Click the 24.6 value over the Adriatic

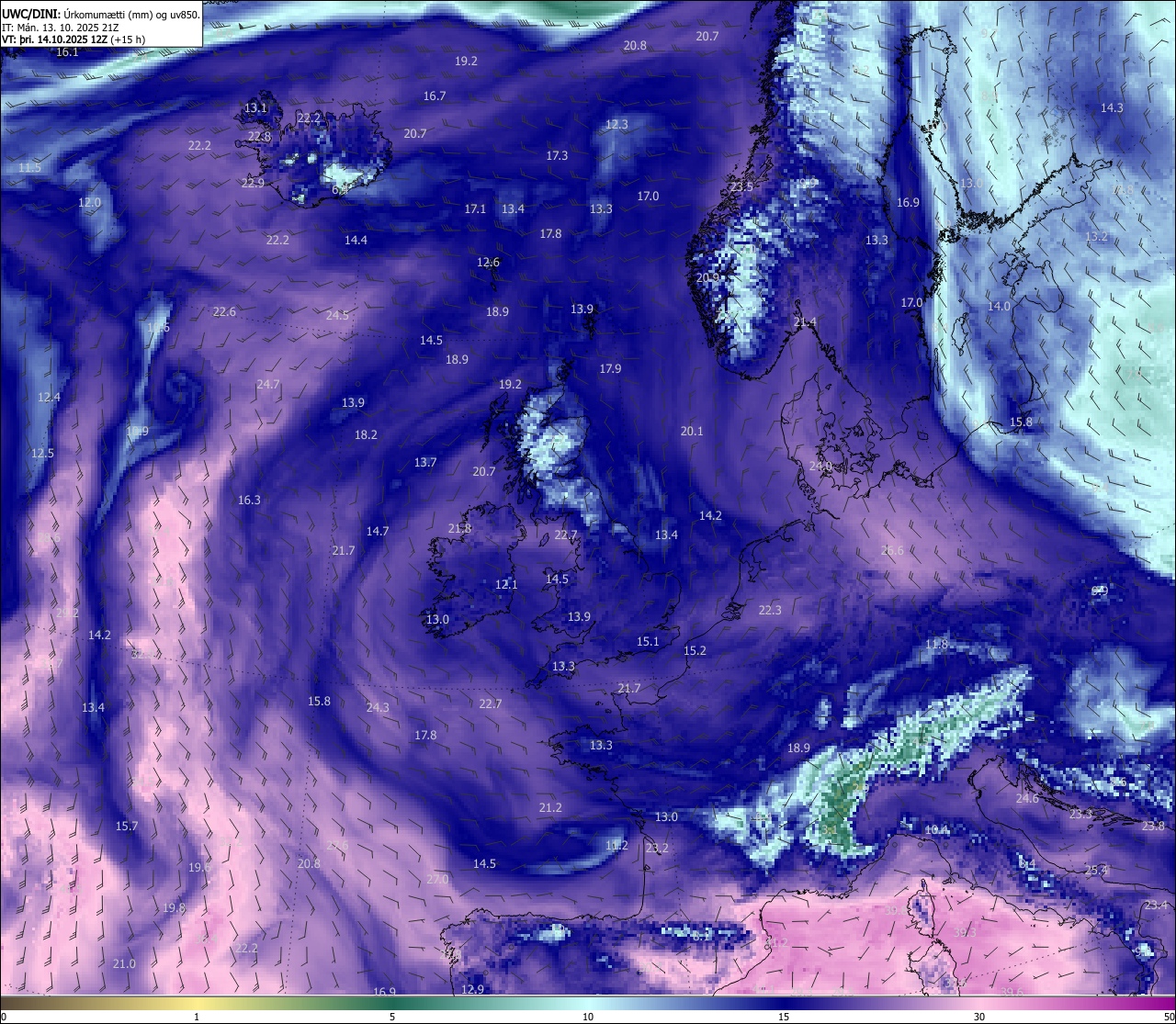(x=1027, y=799)
